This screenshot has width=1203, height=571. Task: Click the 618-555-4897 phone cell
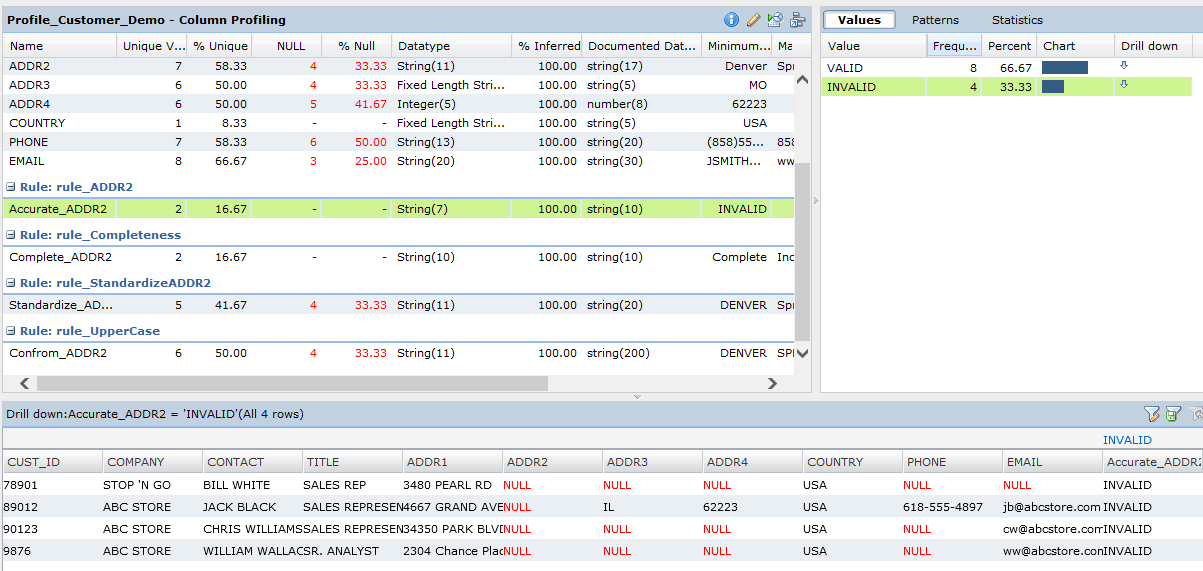[952, 507]
